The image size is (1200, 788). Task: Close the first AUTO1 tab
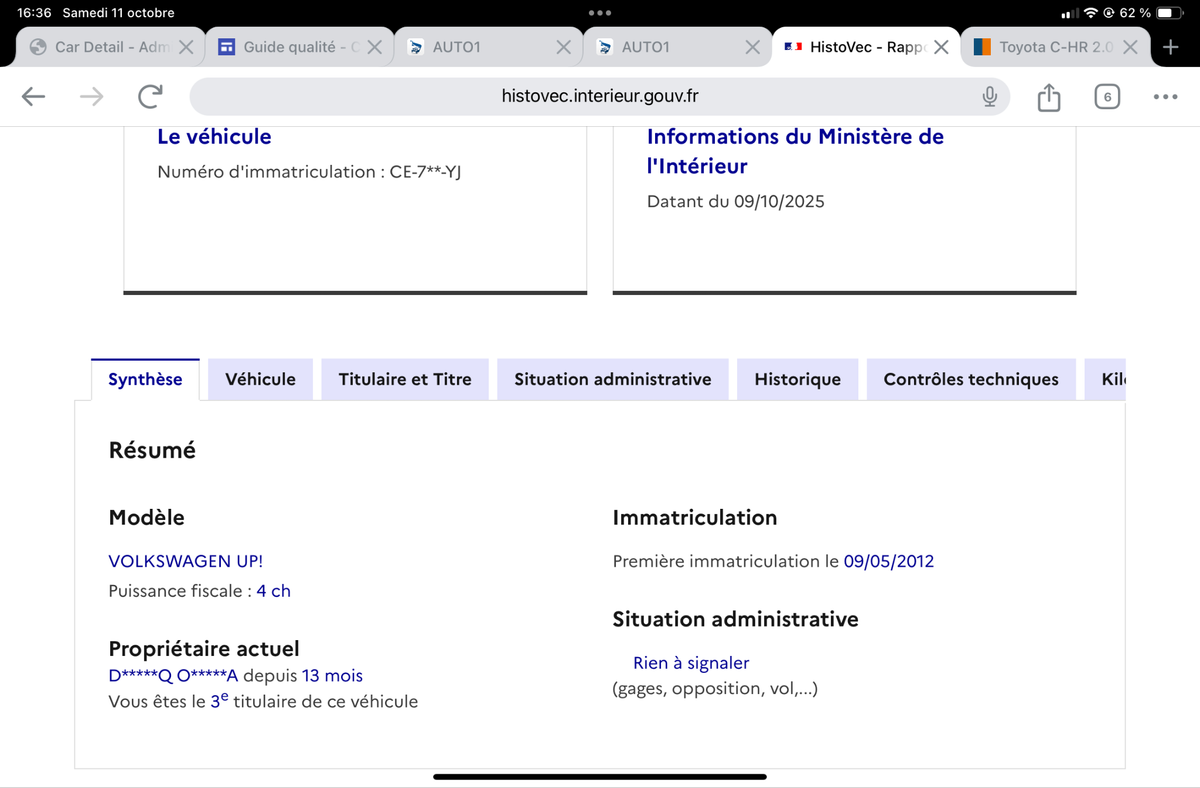[x=563, y=47]
